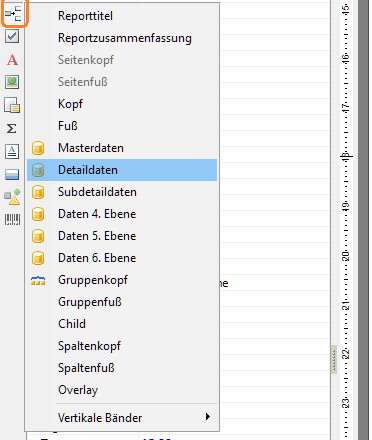The image size is (372, 440).
Task: Insert a Spaltenfuß band
Action: (x=122, y=368)
